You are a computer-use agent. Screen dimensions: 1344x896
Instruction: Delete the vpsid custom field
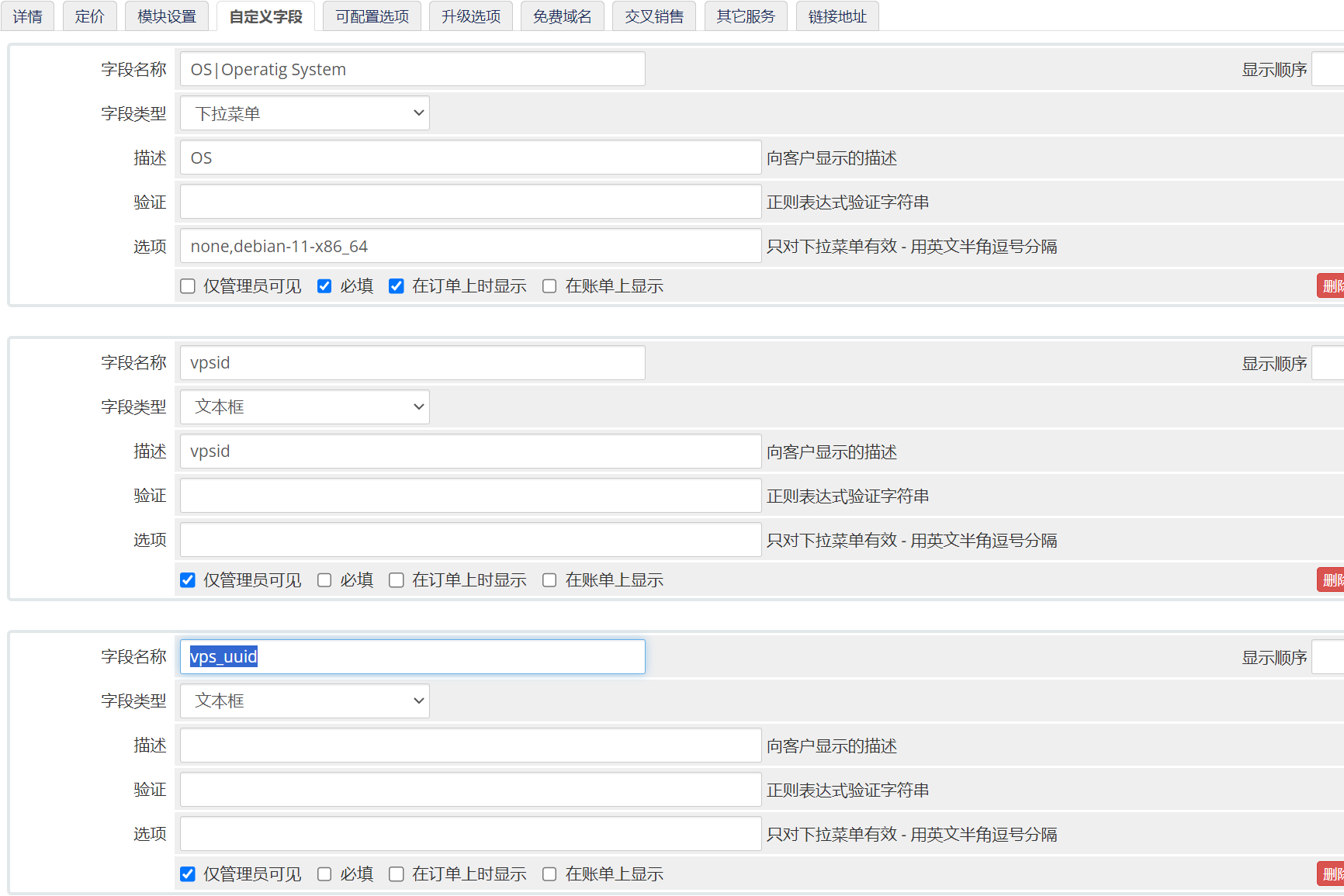coord(1330,579)
